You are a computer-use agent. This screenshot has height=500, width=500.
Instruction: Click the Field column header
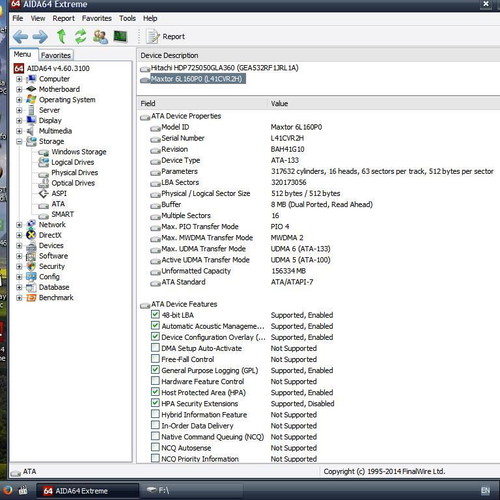[148, 104]
